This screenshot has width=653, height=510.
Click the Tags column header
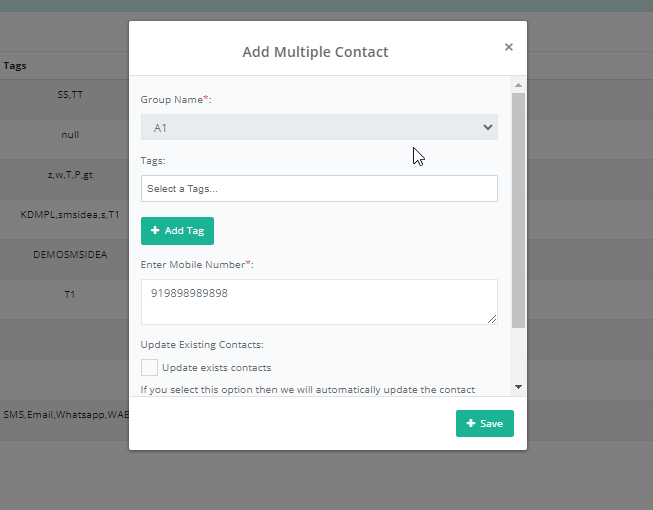pos(15,66)
